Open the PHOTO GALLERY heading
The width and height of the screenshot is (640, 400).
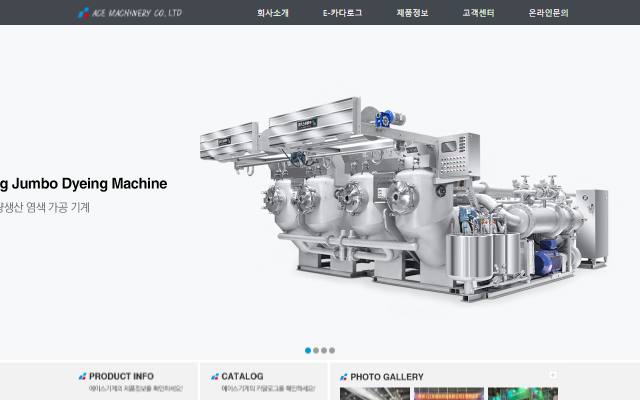coord(387,376)
